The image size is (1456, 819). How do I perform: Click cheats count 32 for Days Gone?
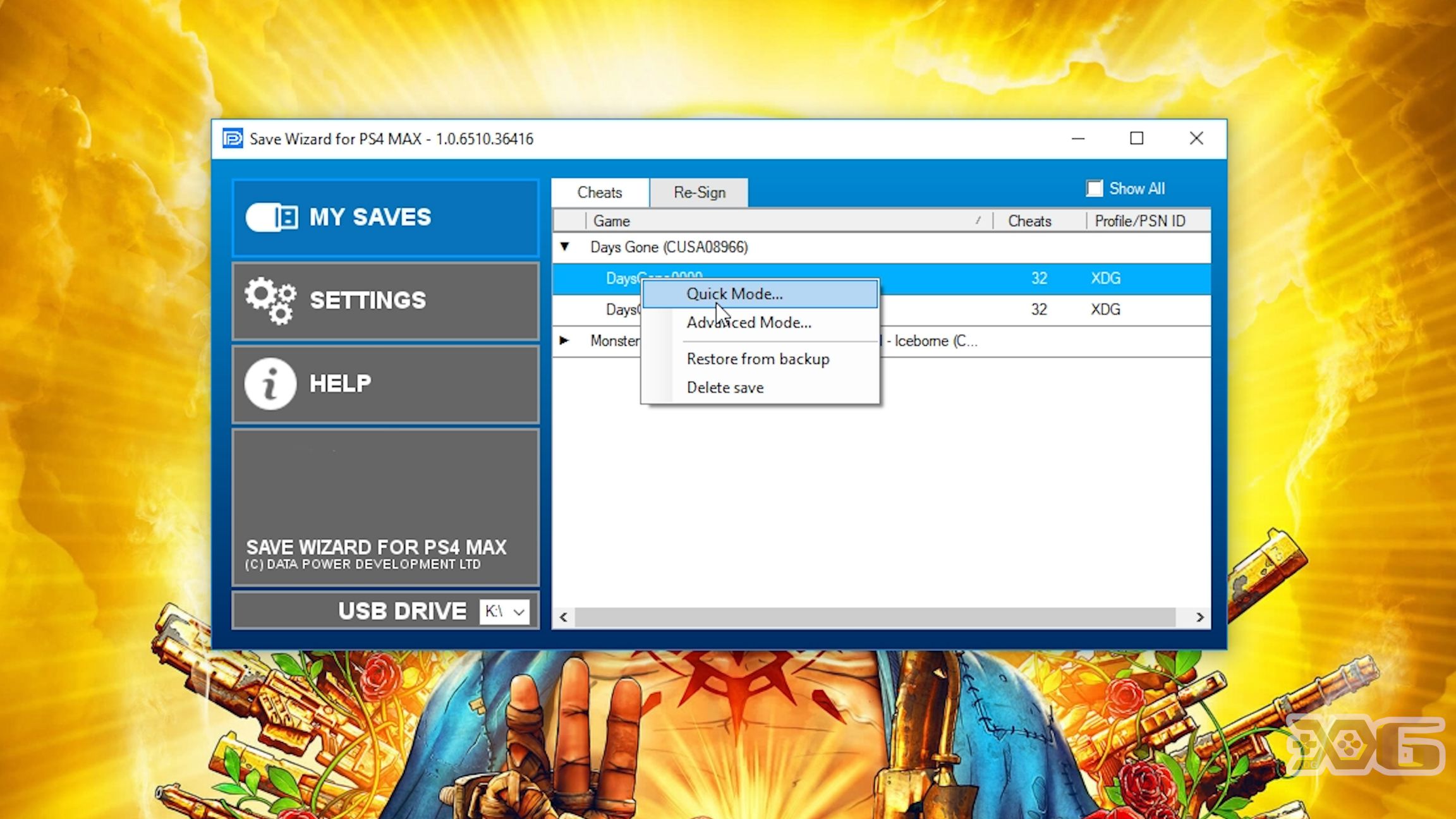(x=1038, y=277)
